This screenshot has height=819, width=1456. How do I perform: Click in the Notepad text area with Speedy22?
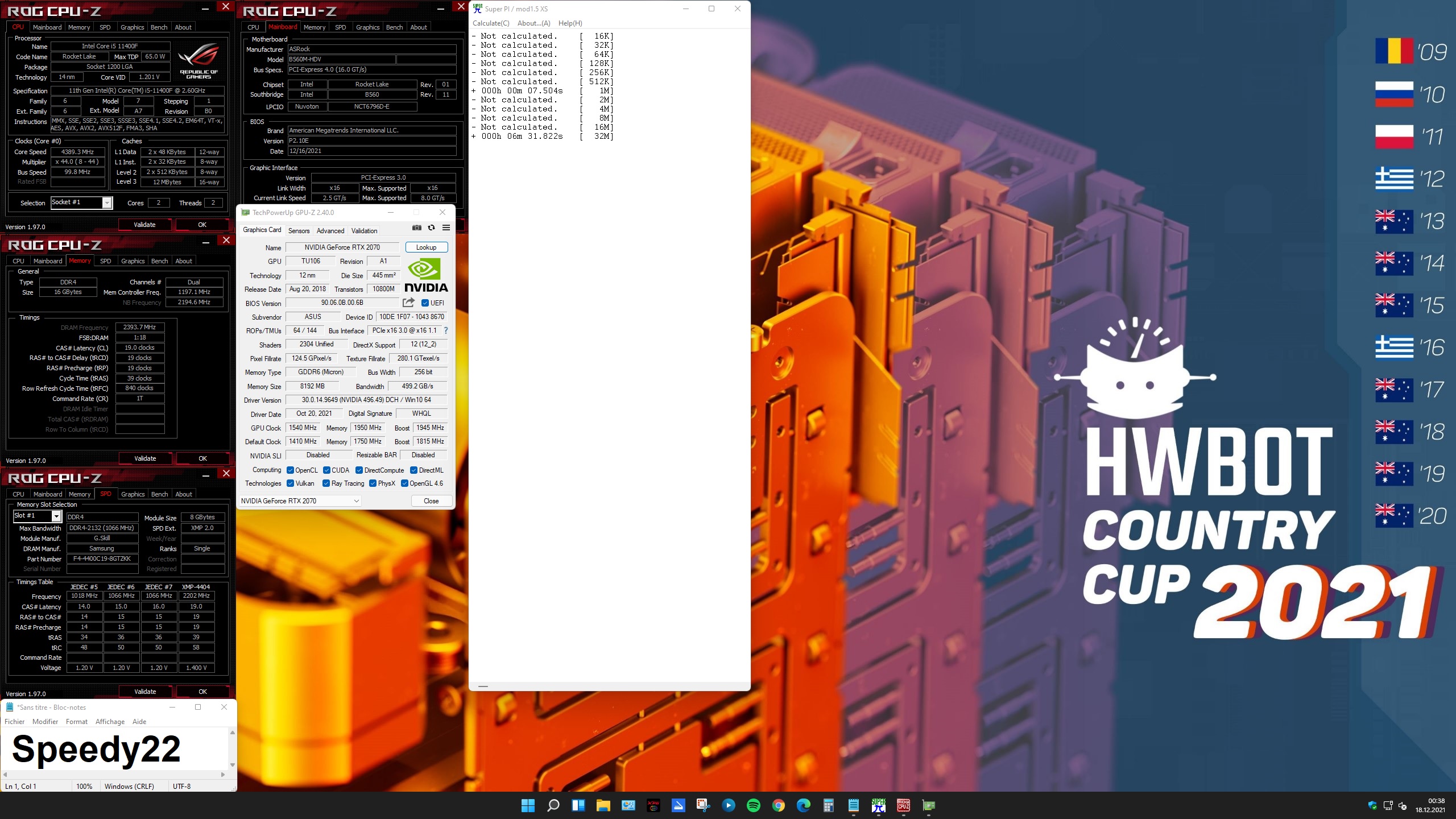click(x=114, y=749)
